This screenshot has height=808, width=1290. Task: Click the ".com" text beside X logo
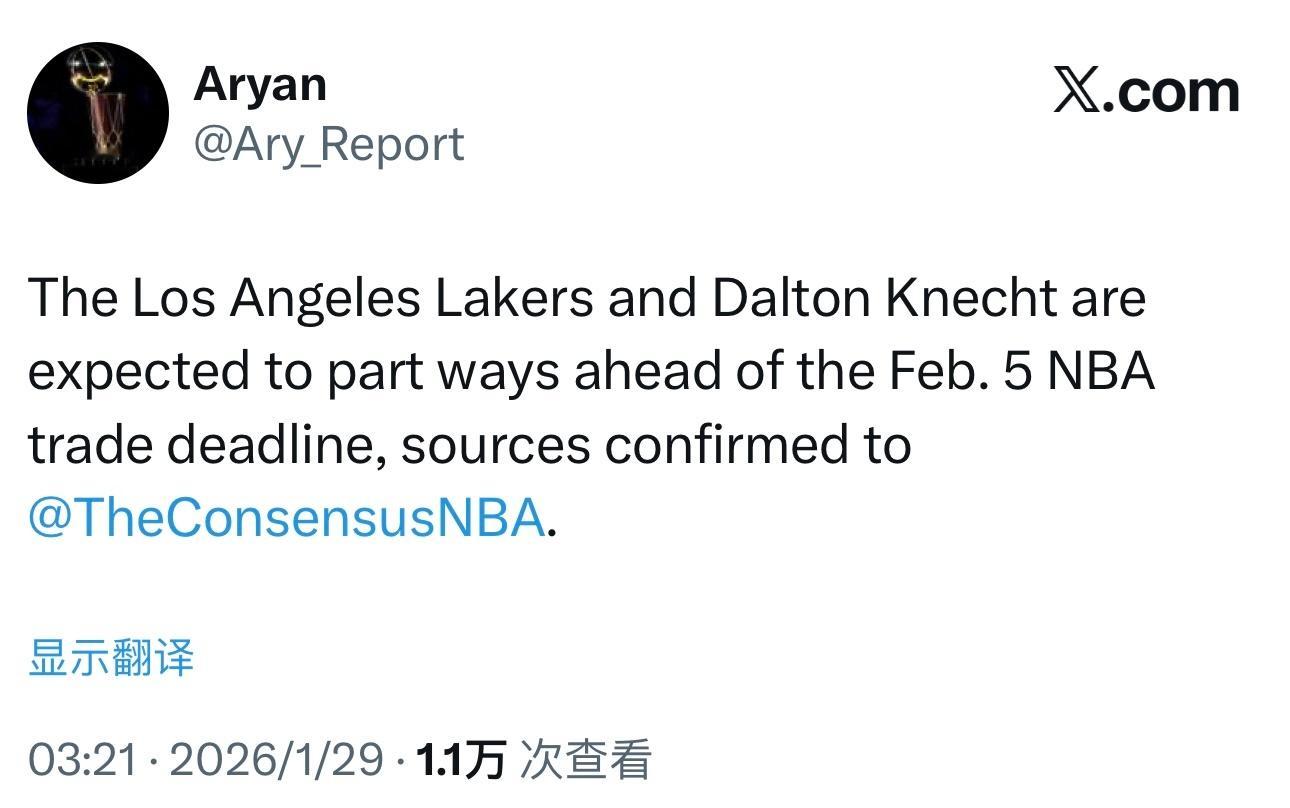1170,92
